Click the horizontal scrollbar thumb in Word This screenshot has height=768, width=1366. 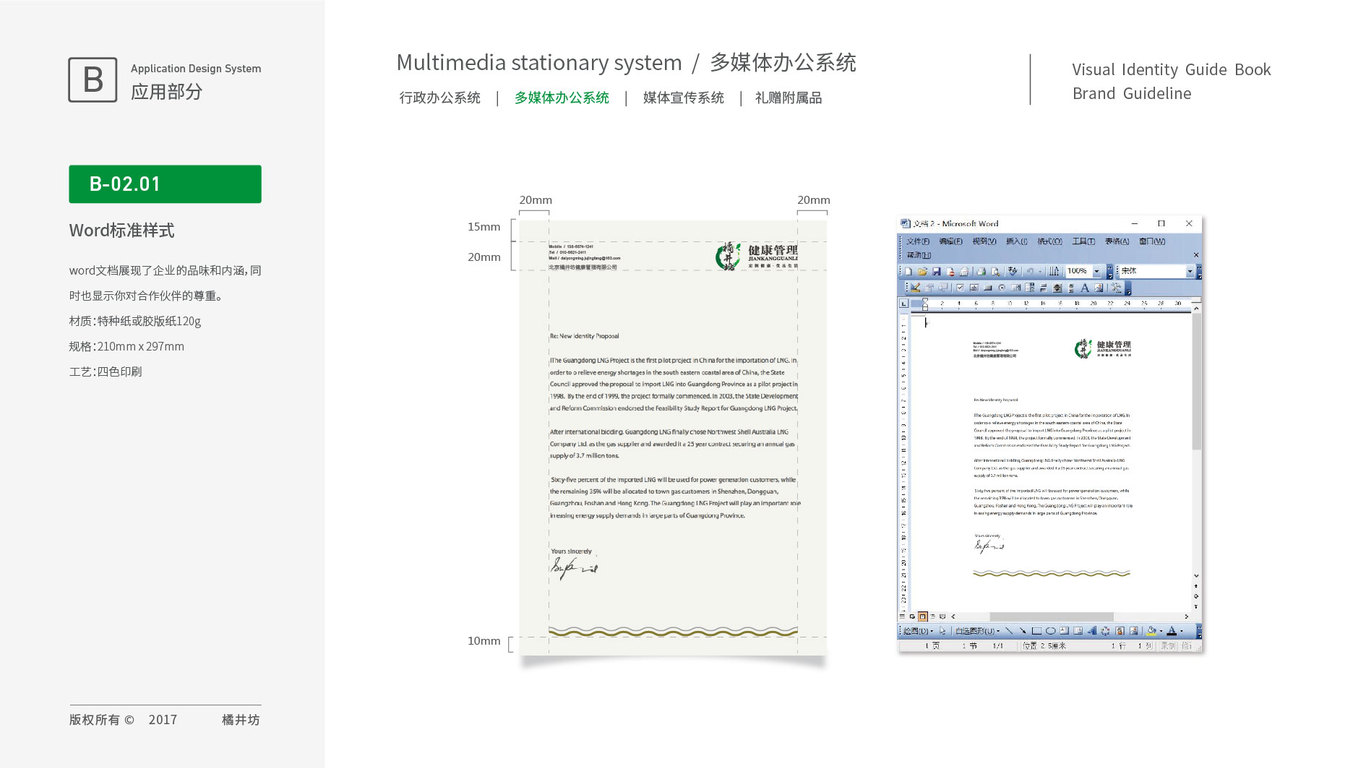tap(1052, 617)
